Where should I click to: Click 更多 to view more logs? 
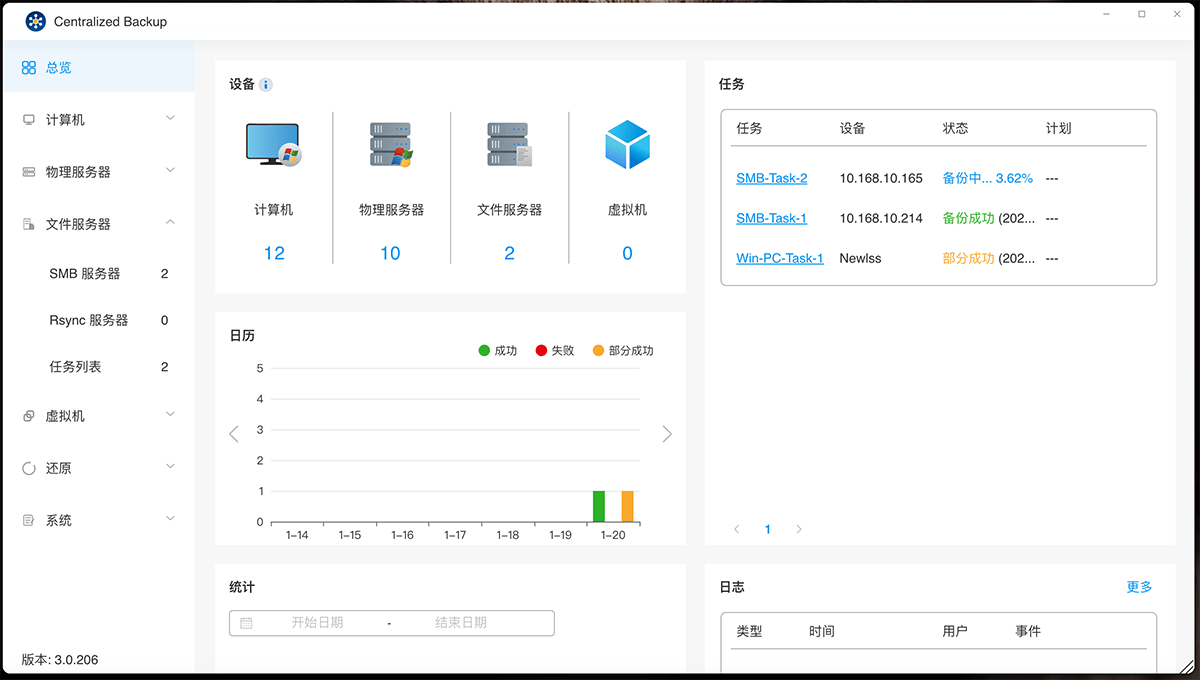[x=1139, y=587]
